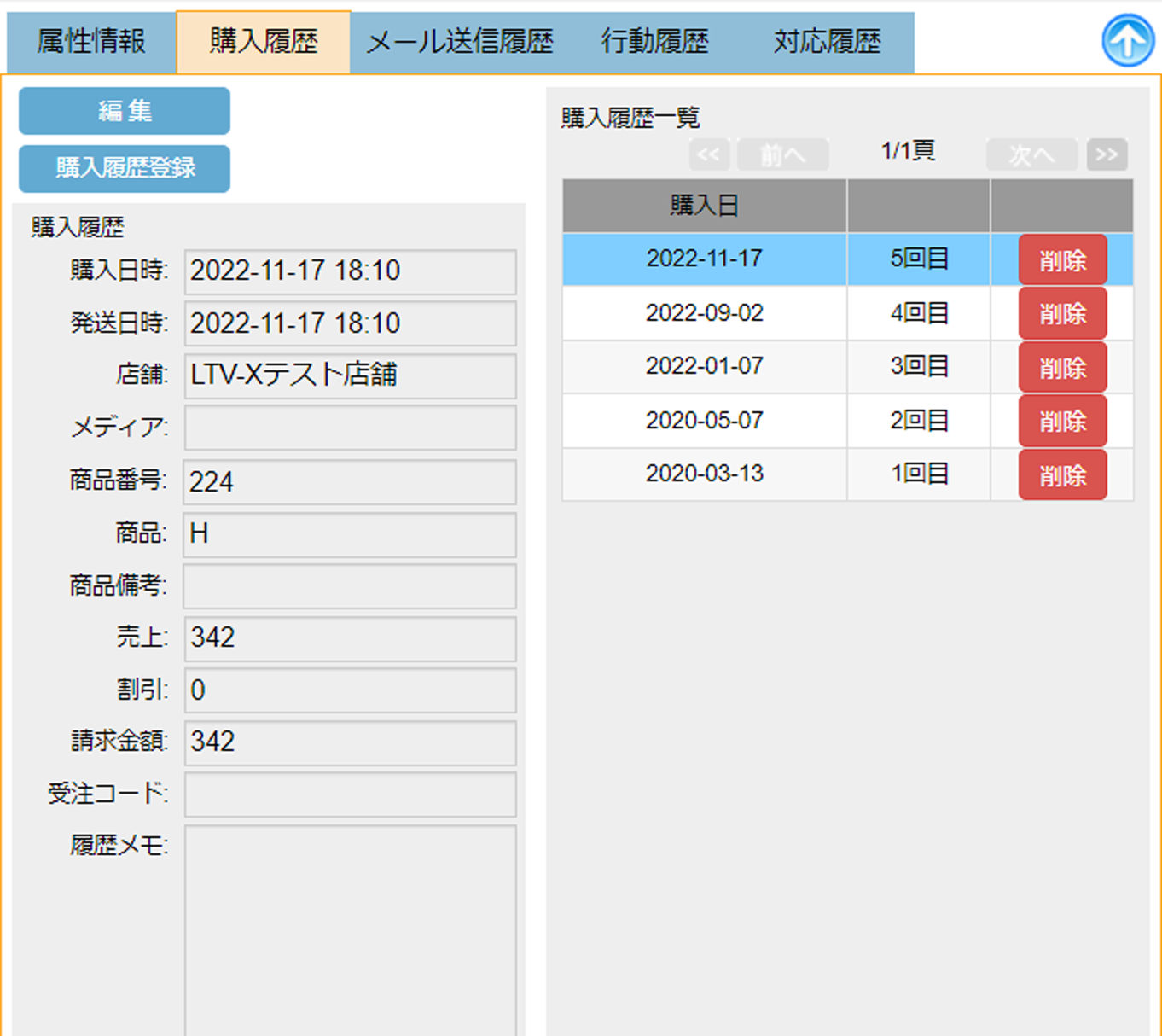Go to first page of purchase list
This screenshot has height=1036, width=1162.
pos(709,154)
